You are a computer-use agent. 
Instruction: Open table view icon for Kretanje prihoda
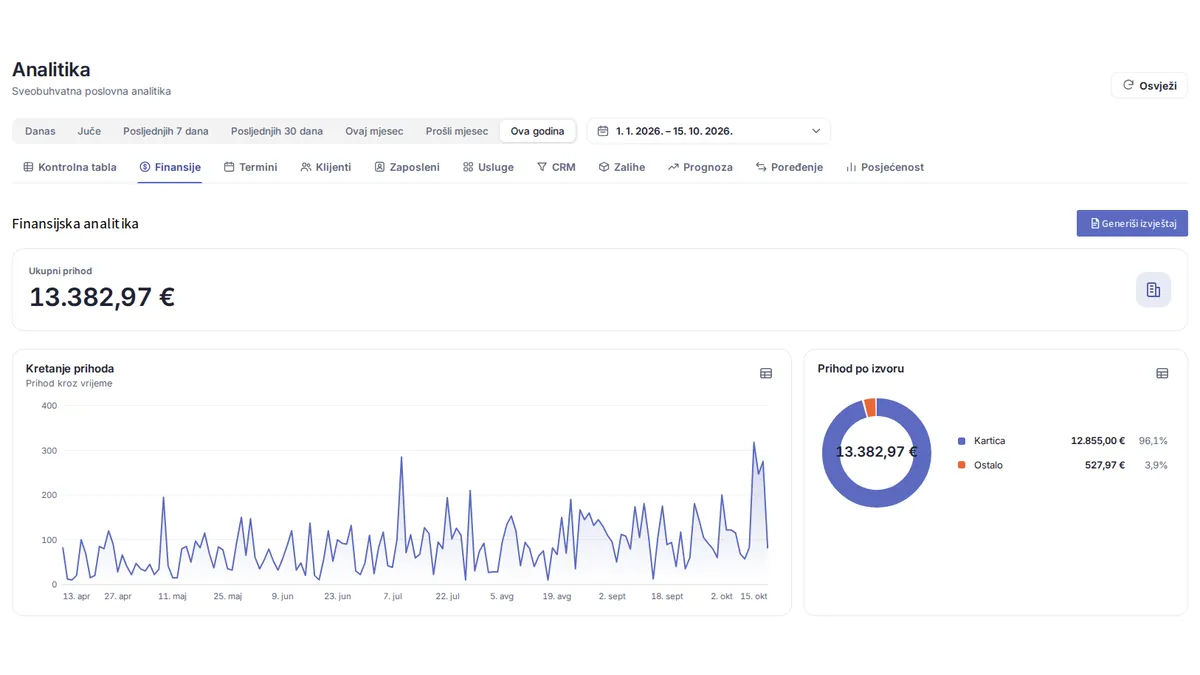click(x=766, y=373)
